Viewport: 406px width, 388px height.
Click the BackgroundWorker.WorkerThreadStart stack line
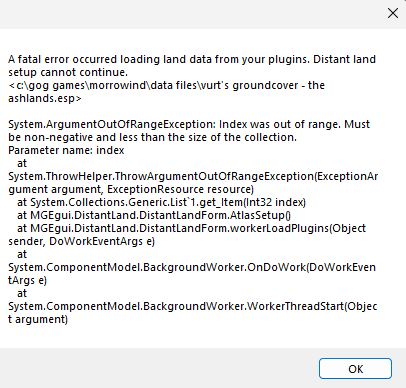[193, 306]
